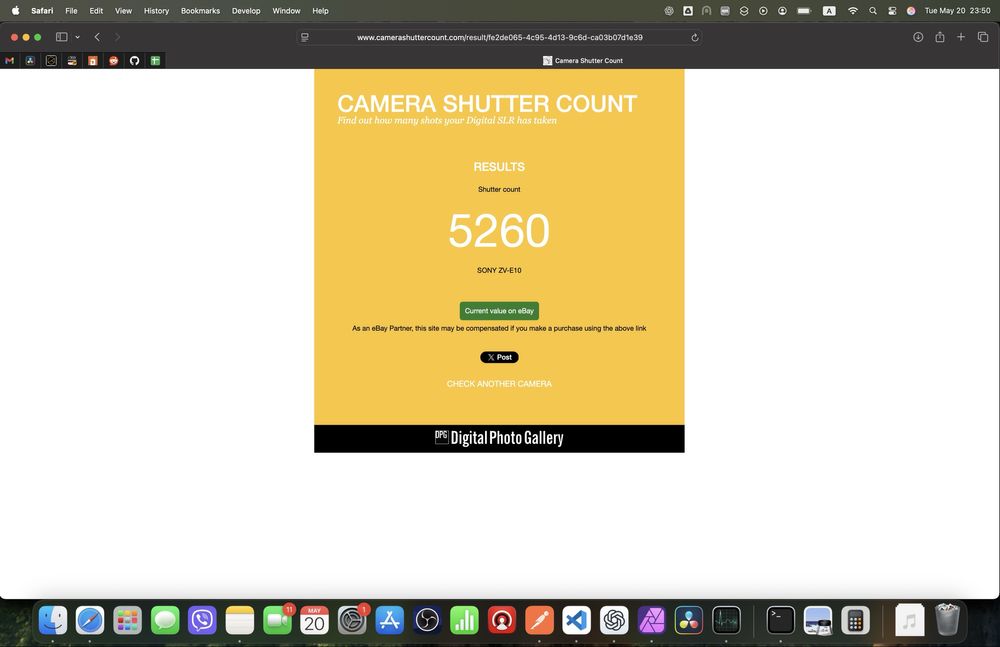Open the Window menu
The width and height of the screenshot is (1000, 647).
pos(286,11)
